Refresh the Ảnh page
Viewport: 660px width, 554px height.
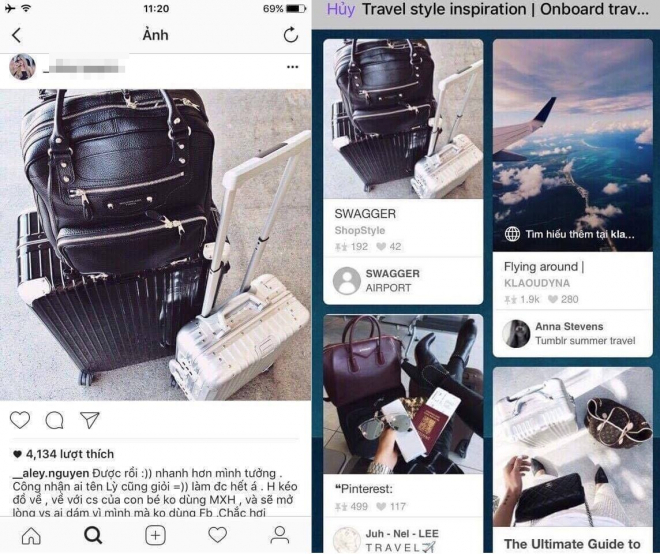point(291,35)
